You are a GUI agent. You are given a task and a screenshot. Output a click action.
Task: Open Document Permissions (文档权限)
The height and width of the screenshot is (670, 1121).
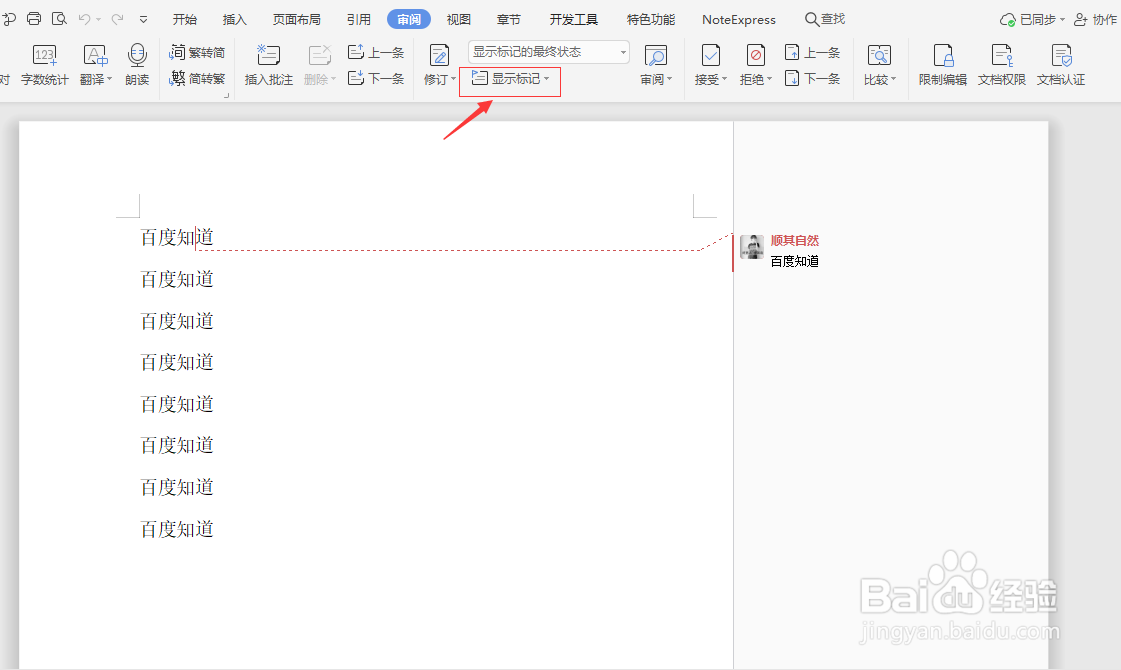pos(1002,64)
